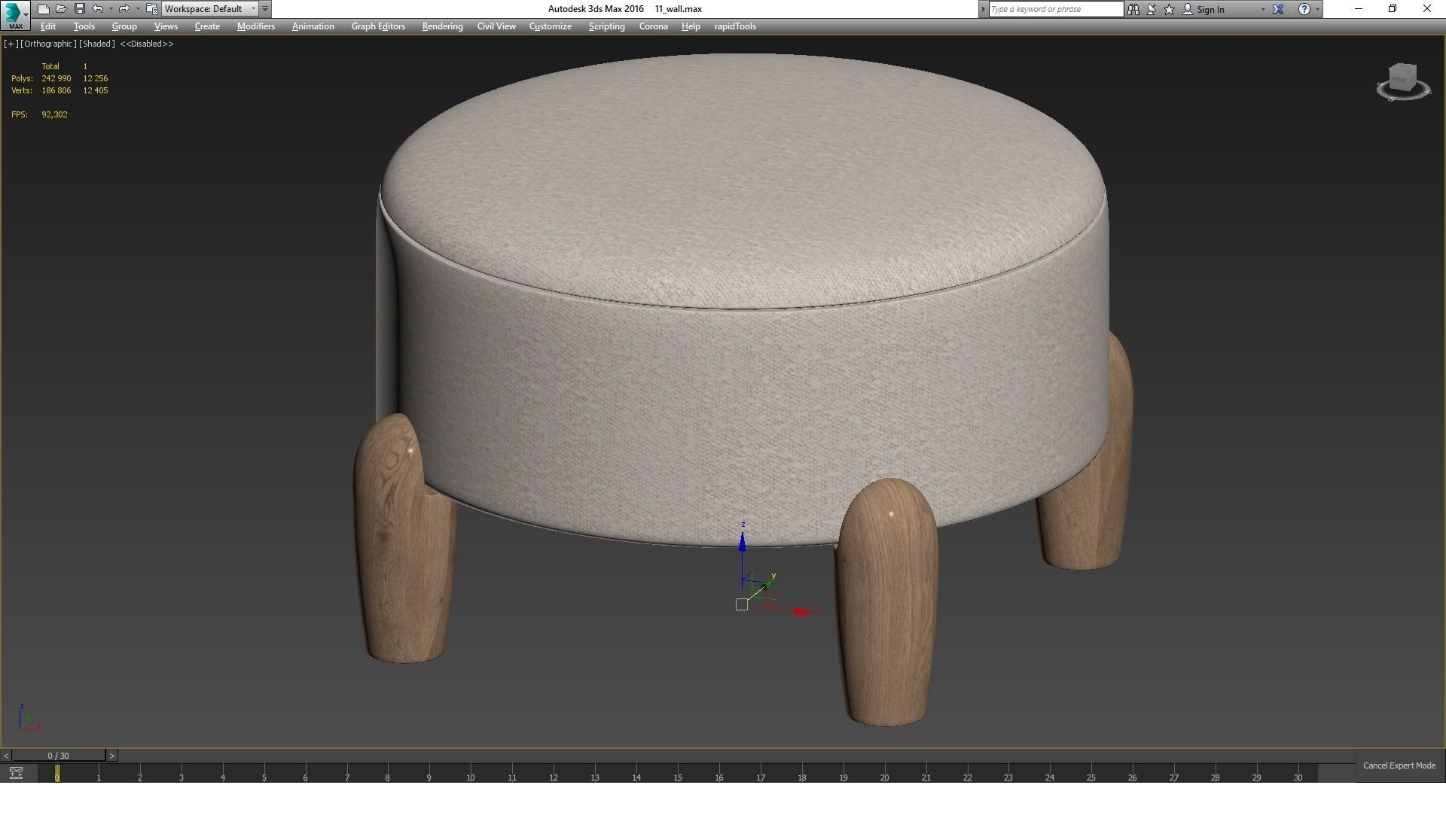This screenshot has width=1446, height=840.
Task: Open the Help menu
Action: click(691, 26)
